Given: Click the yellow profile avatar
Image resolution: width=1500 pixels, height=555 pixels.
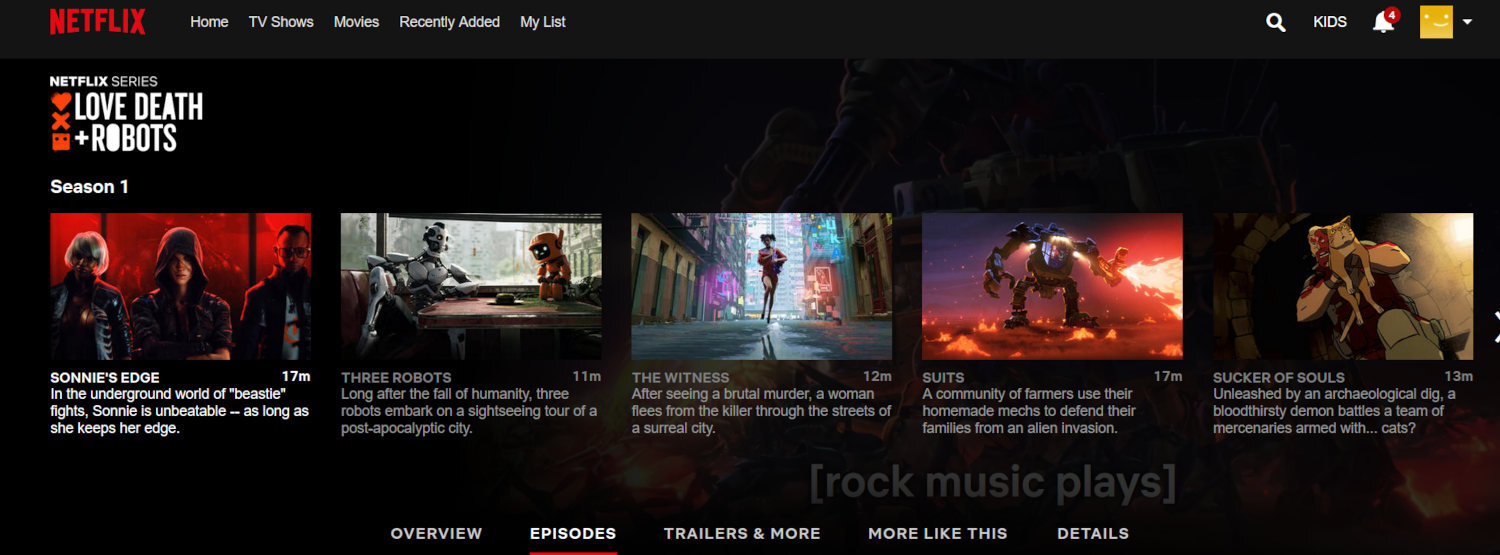Looking at the screenshot, I should (x=1436, y=22).
